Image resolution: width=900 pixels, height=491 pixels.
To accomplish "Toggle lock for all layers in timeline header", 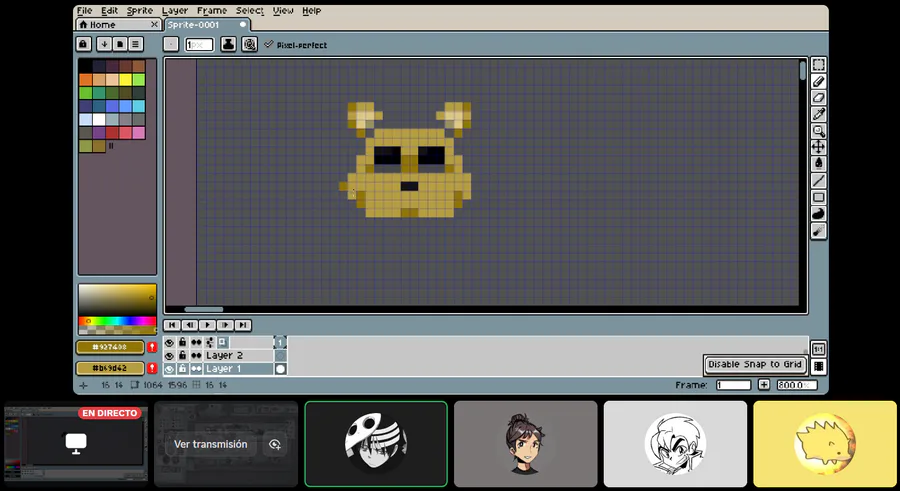I will point(183,342).
